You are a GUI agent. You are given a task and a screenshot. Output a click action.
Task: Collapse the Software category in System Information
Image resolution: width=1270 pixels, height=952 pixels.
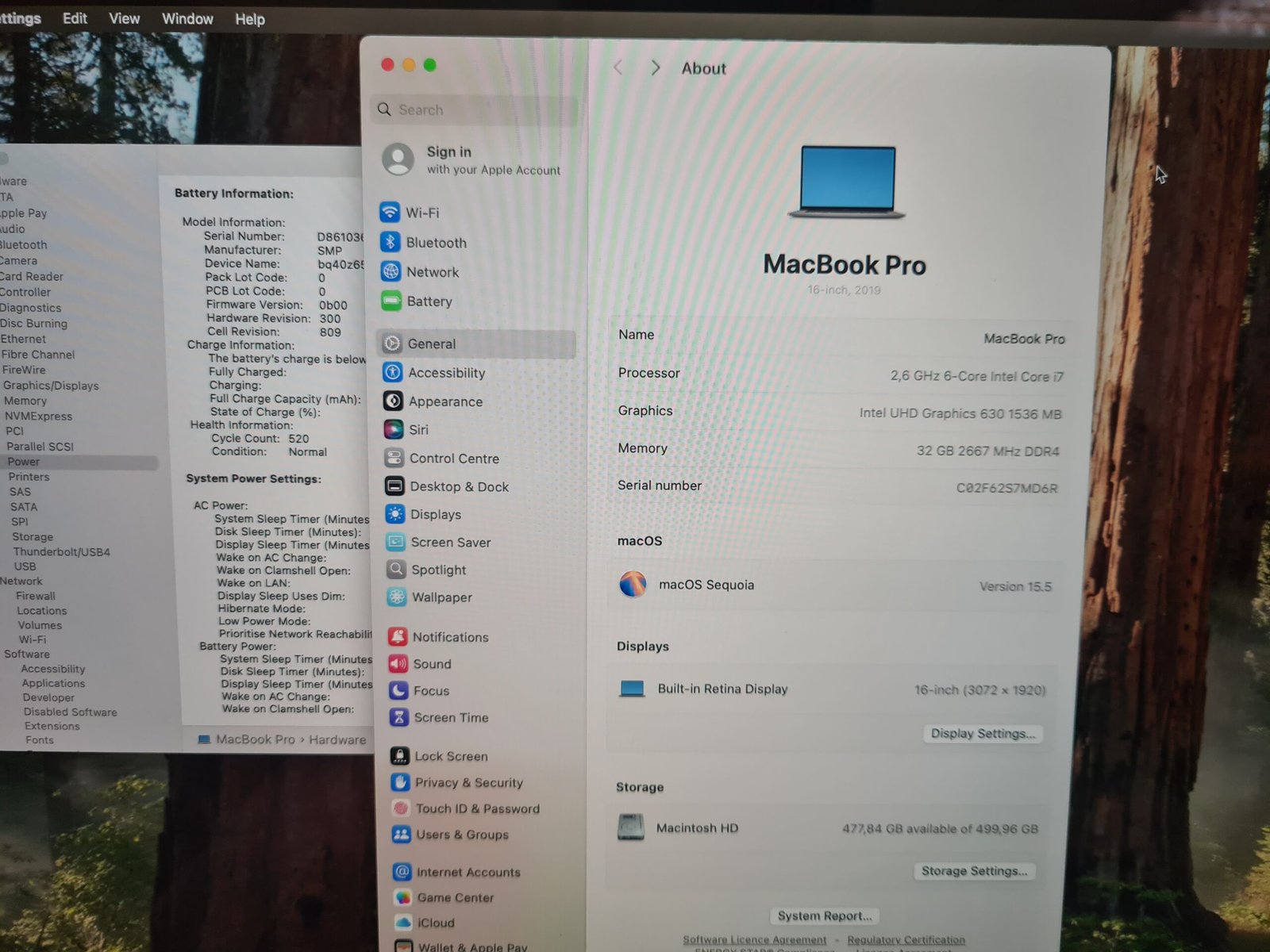26,654
